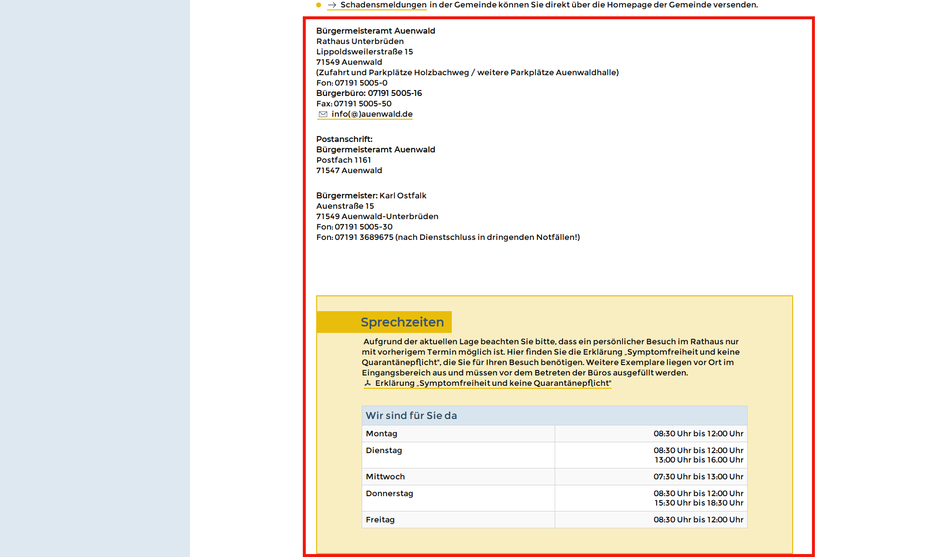Click the Montag hours 08:30 Uhr bis 12:00 Uhr
The height and width of the screenshot is (557, 950).
pos(698,433)
